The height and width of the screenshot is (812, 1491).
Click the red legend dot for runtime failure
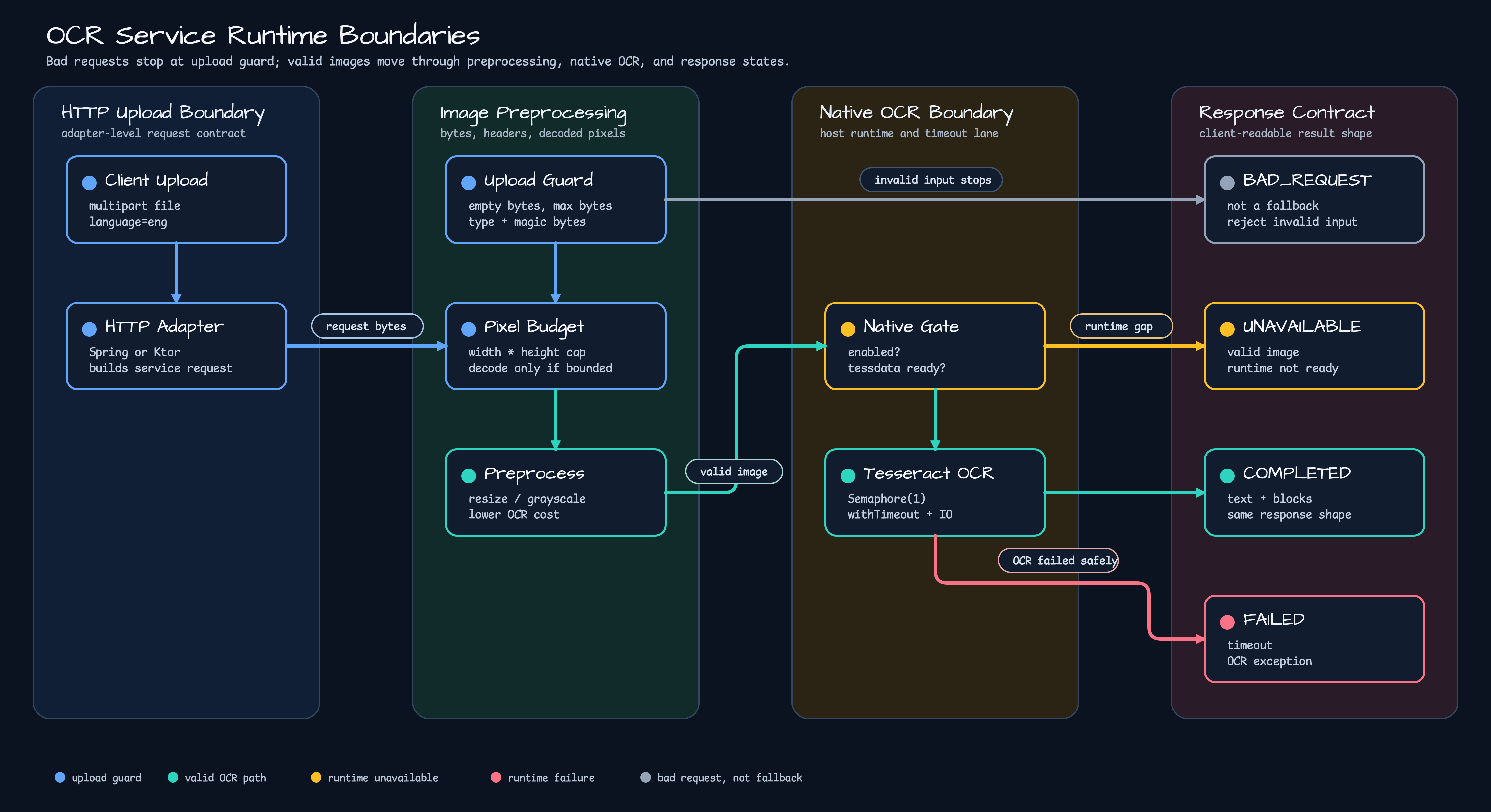coord(496,777)
